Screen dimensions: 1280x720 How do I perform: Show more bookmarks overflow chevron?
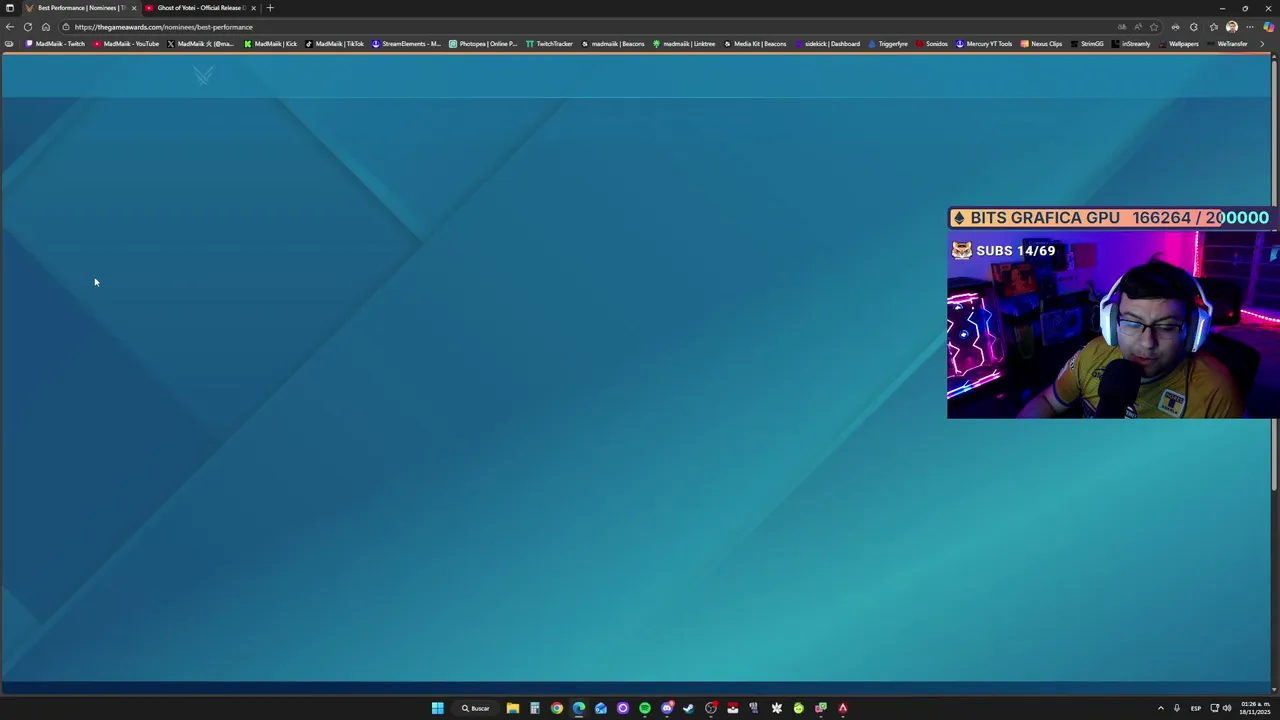click(x=1262, y=44)
